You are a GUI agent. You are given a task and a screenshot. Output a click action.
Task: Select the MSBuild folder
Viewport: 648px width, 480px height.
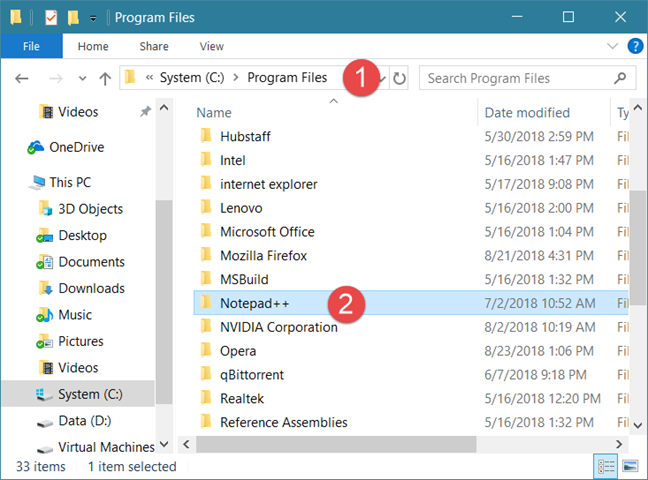click(411, 279)
